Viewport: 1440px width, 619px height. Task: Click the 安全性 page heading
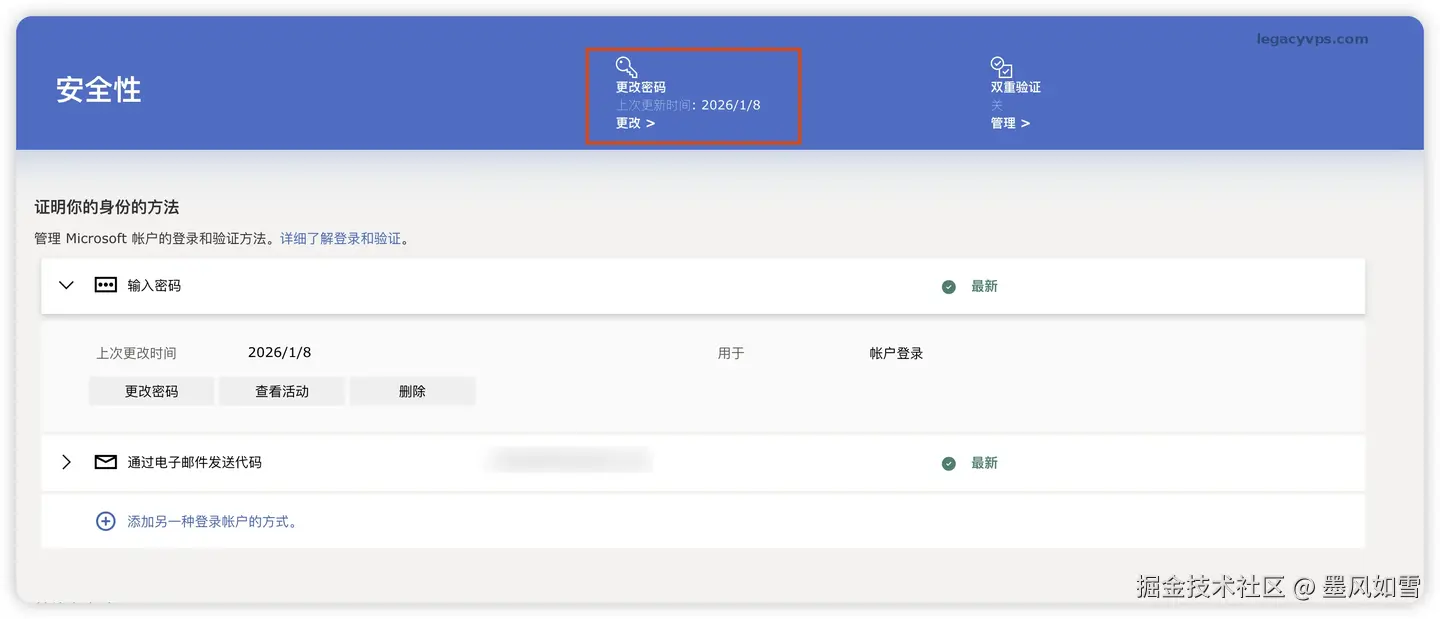point(98,90)
